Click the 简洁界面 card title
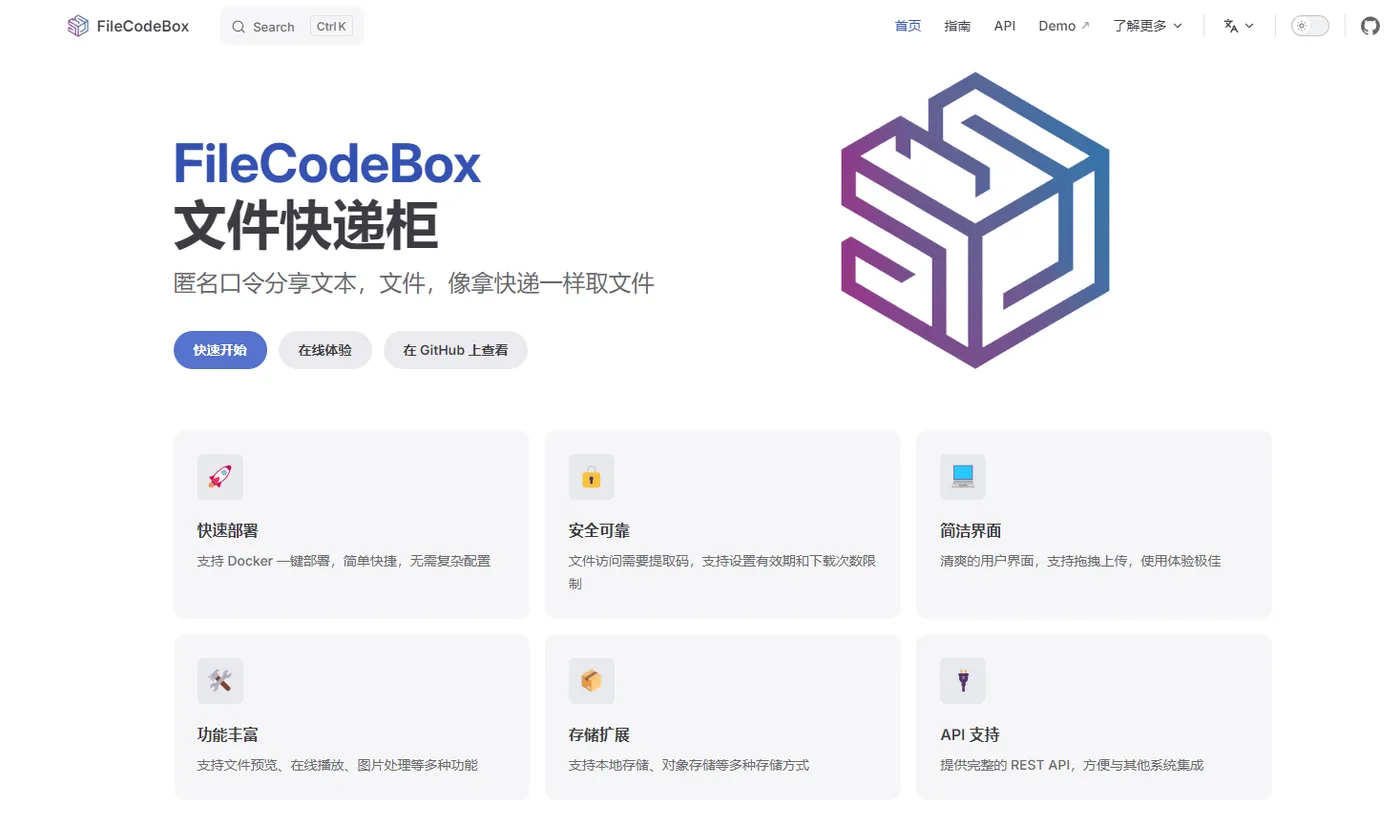 pos(971,531)
